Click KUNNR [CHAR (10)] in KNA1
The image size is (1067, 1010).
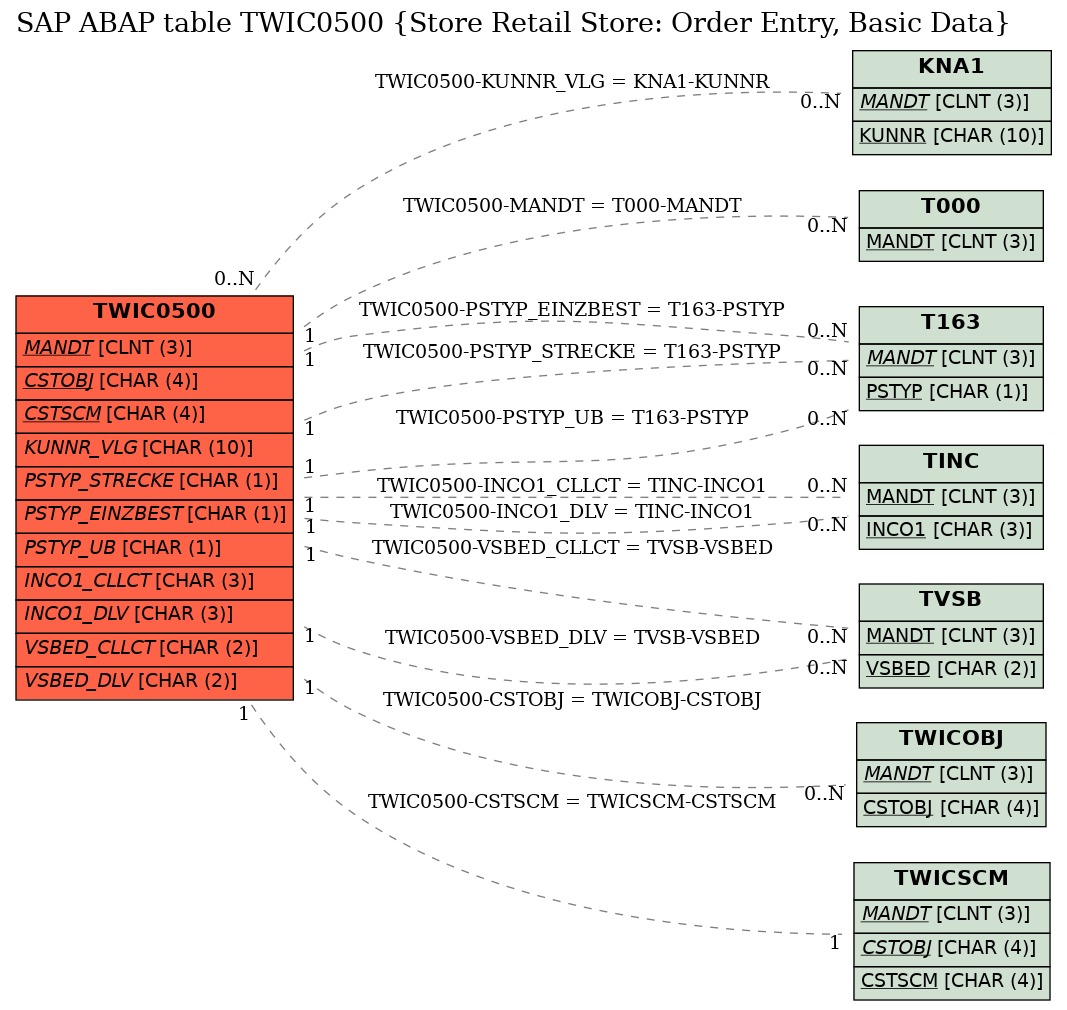951,137
